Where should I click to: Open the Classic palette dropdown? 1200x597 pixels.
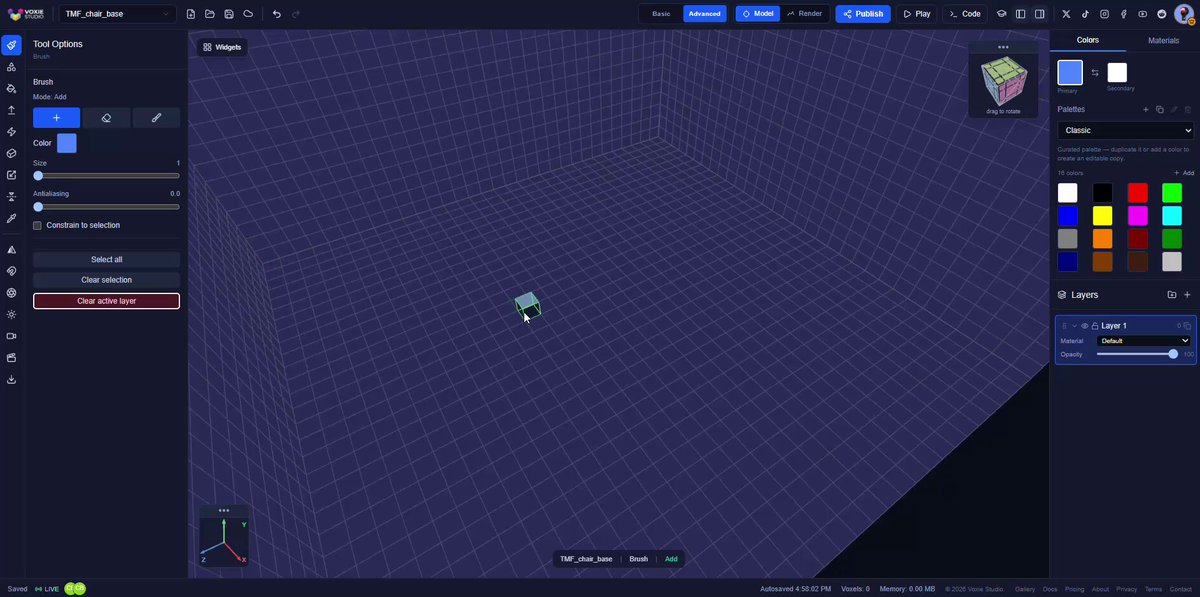pos(1125,130)
